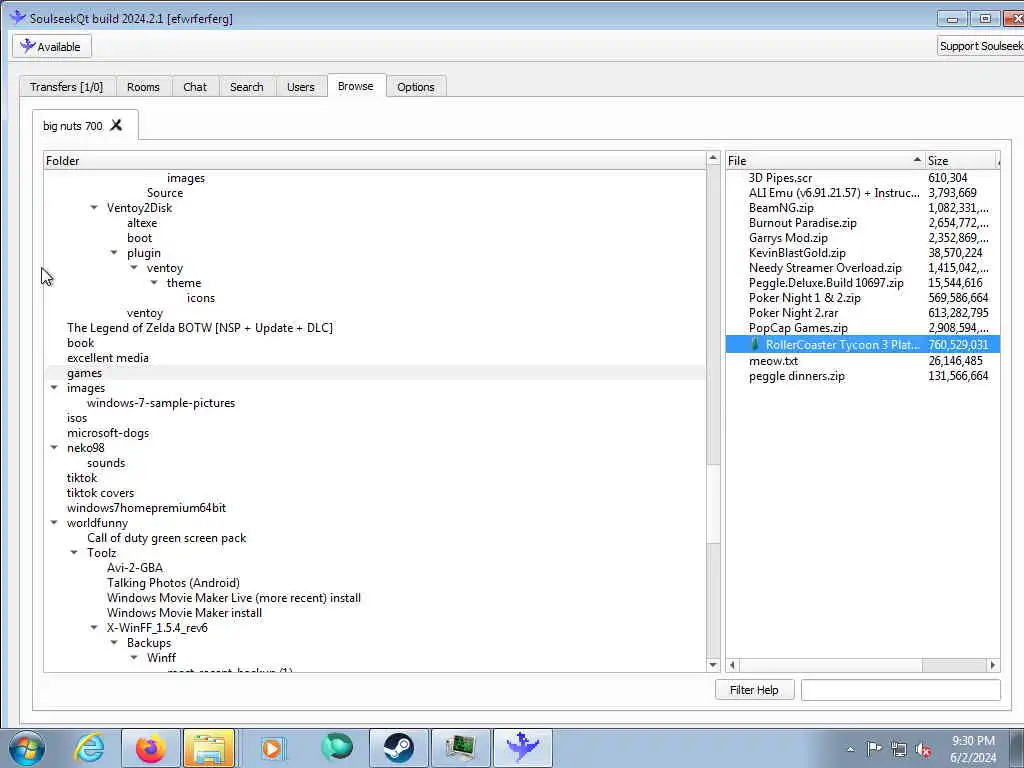The image size is (1024, 768).
Task: Select the excellent media folder
Action: pos(108,358)
